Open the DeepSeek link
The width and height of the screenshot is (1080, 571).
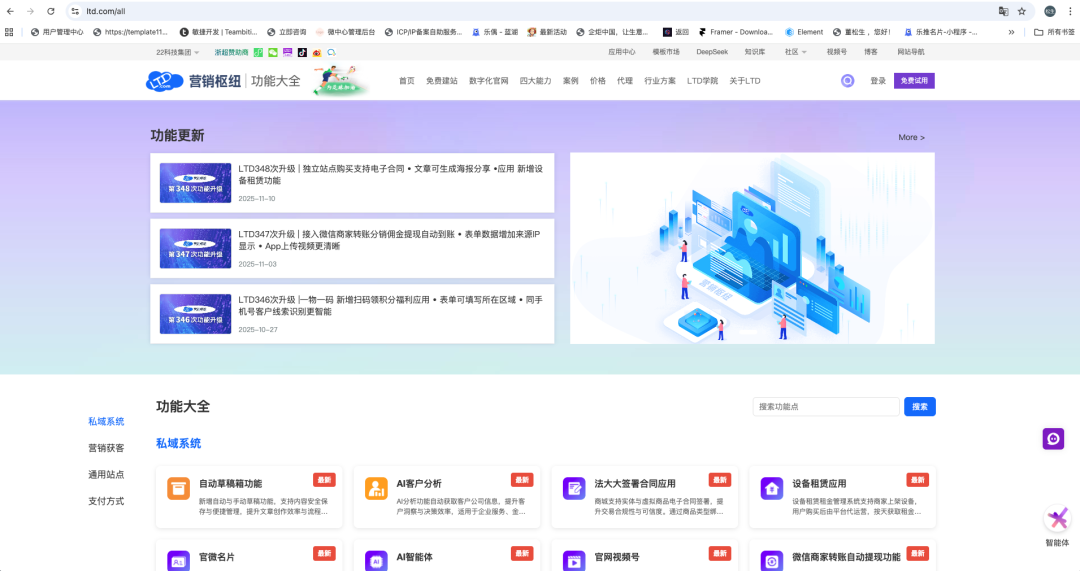tap(712, 52)
